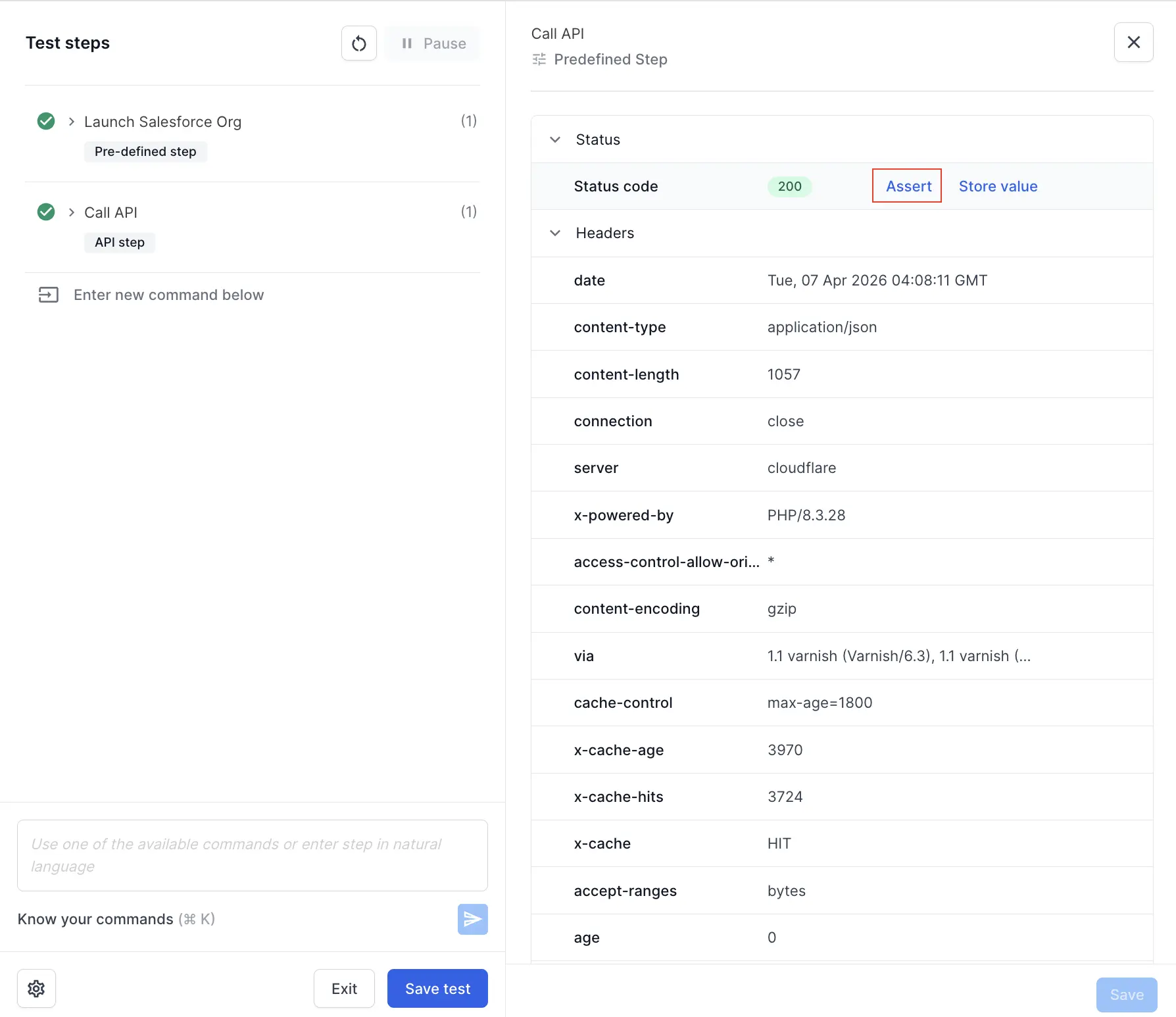1176x1017 pixels.
Task: Click the API step badge under Call API
Action: click(119, 242)
